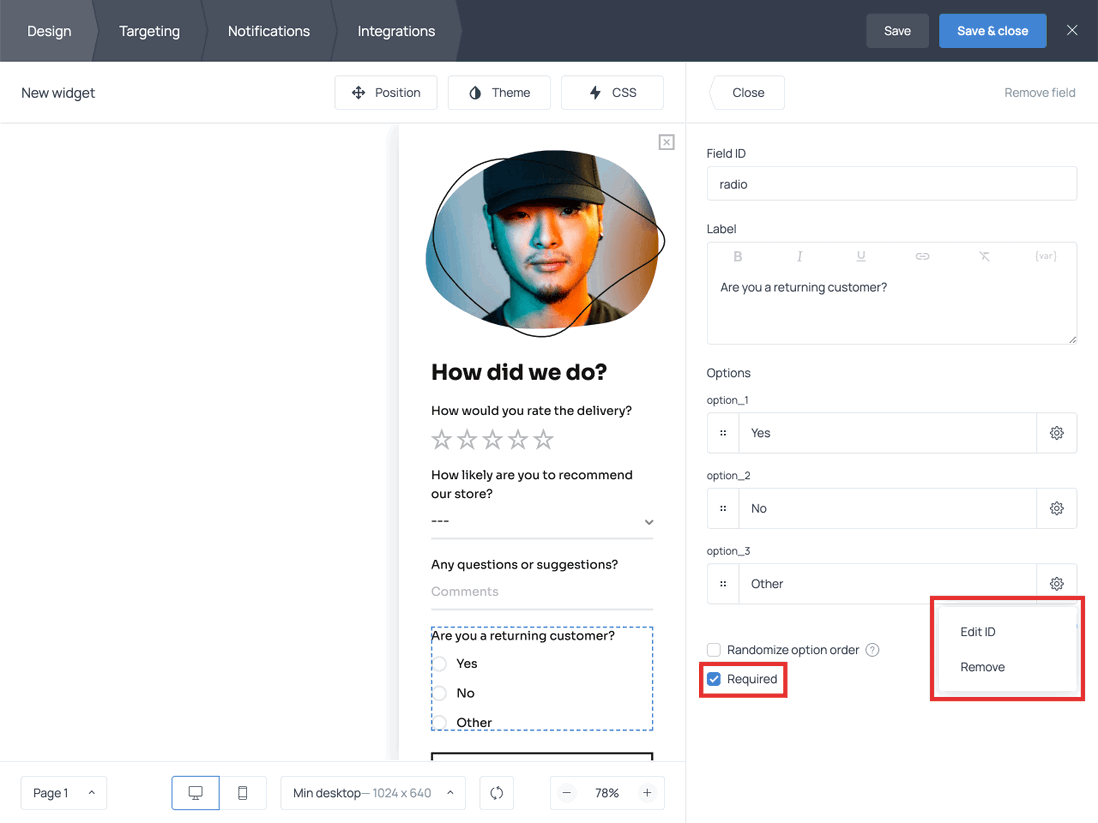Screen dimensions: 1098x823
Task: Select Edit ID from the option menu
Action: click(x=977, y=631)
